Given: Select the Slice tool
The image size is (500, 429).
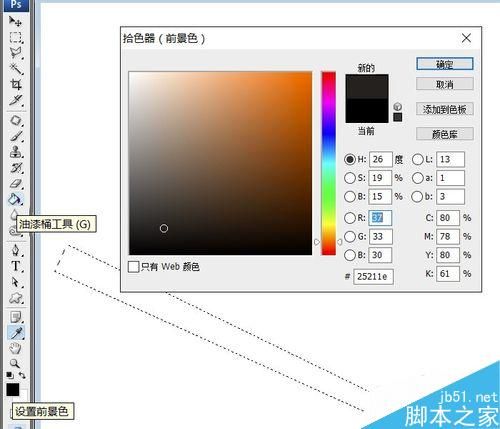Looking at the screenshot, I should pyautogui.click(x=15, y=100).
